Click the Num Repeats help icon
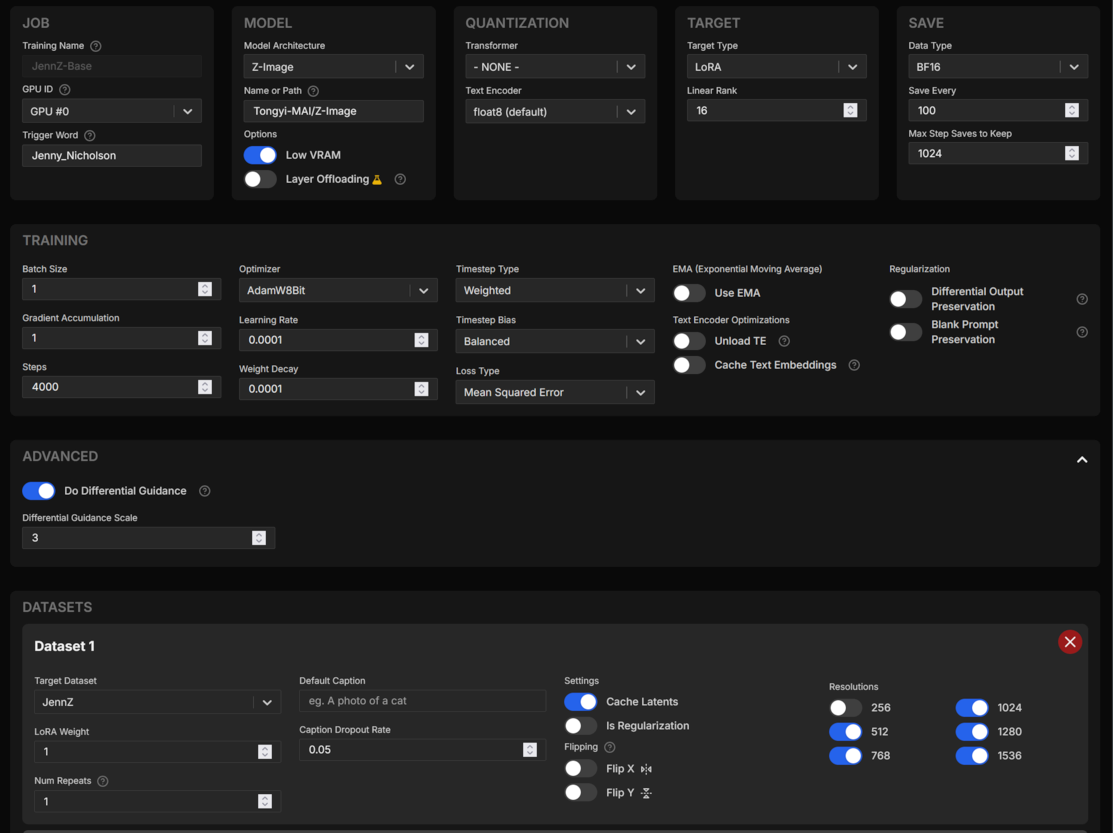The width and height of the screenshot is (1113, 833). [102, 781]
